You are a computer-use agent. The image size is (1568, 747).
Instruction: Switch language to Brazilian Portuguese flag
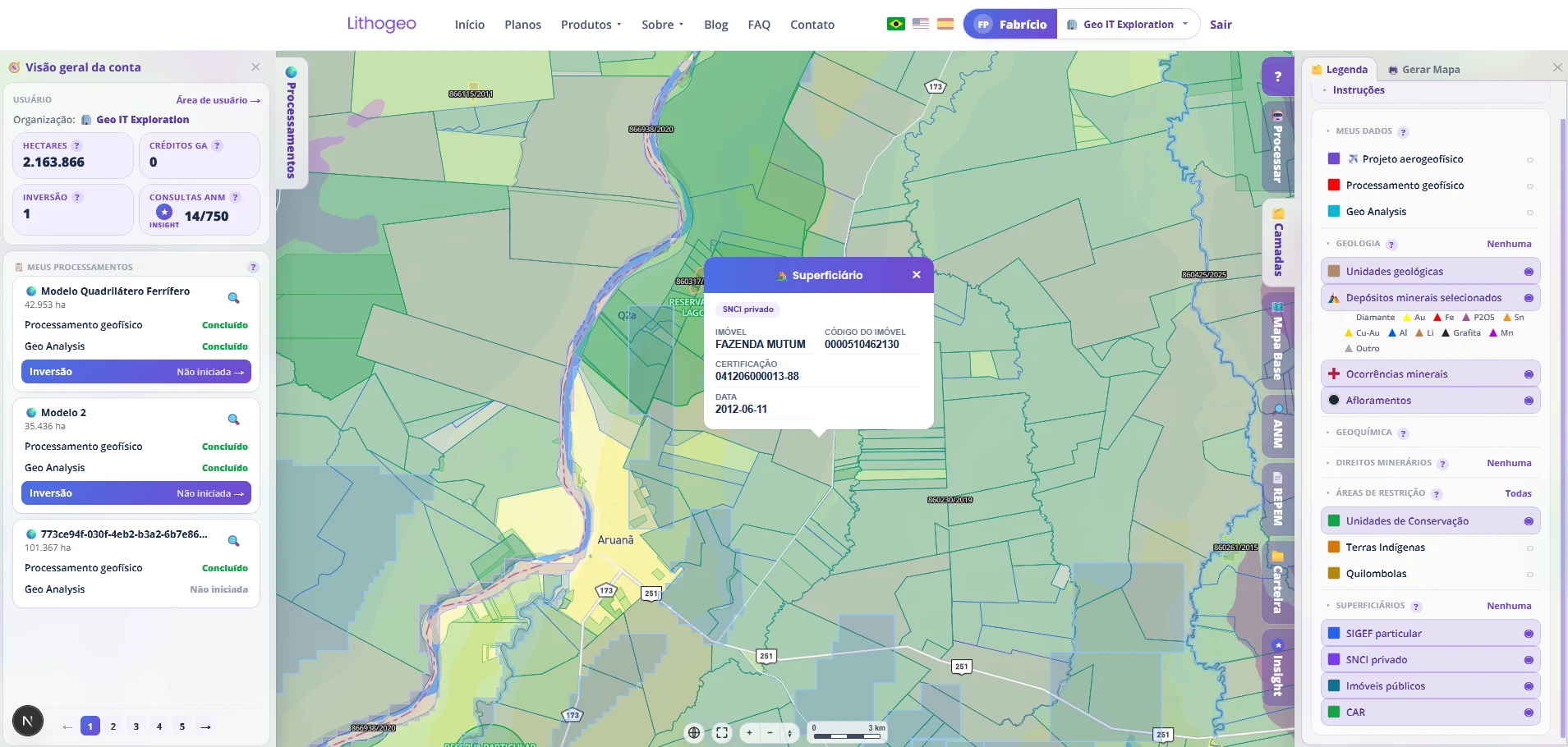(x=896, y=24)
